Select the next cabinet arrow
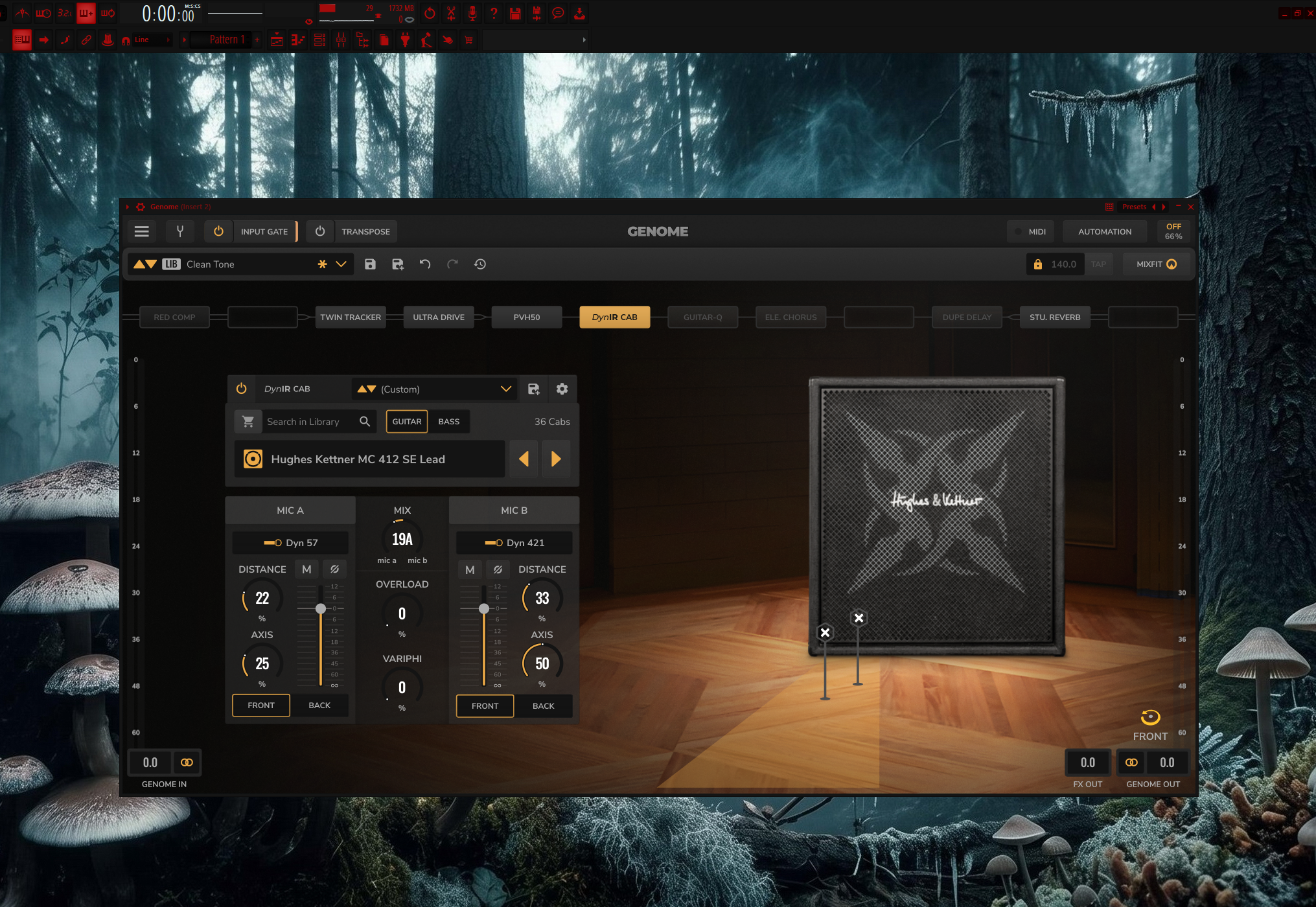Screen dimensions: 1316x907 pyautogui.click(x=556, y=459)
